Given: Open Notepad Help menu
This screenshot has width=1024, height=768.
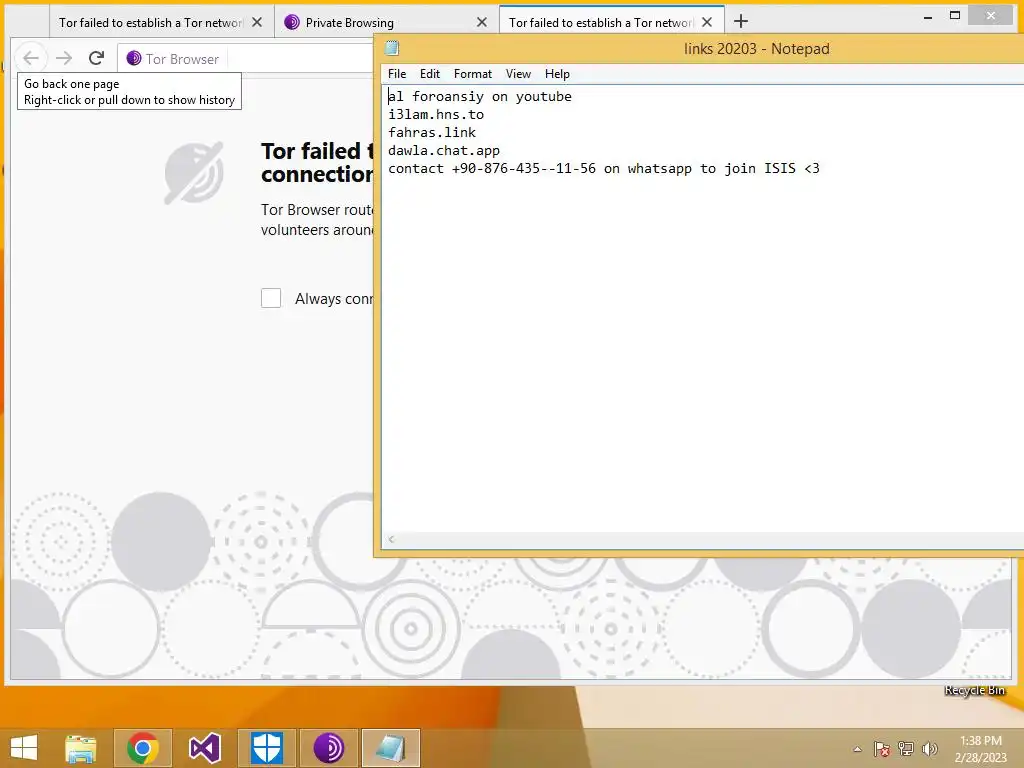Looking at the screenshot, I should pyautogui.click(x=557, y=74).
